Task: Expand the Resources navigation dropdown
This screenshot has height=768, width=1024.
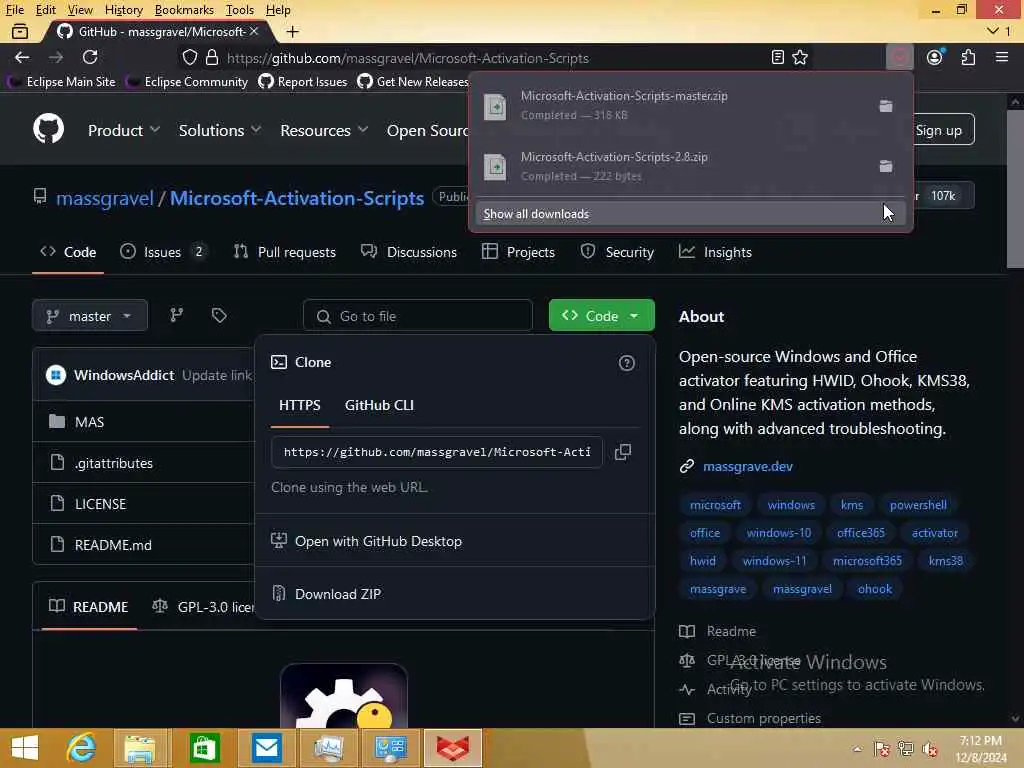Action: 323,130
